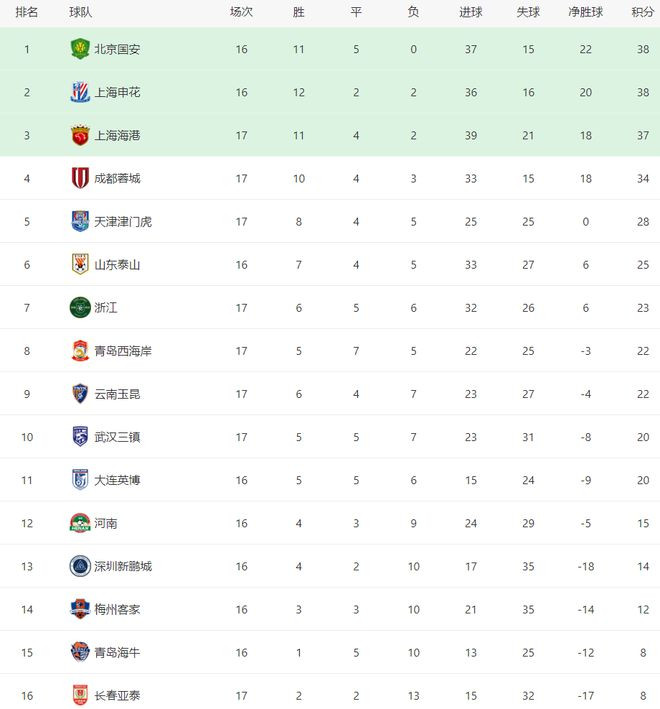The image size is (660, 709).
Task: Click the 山东泰山 orange badge
Action: 80,264
